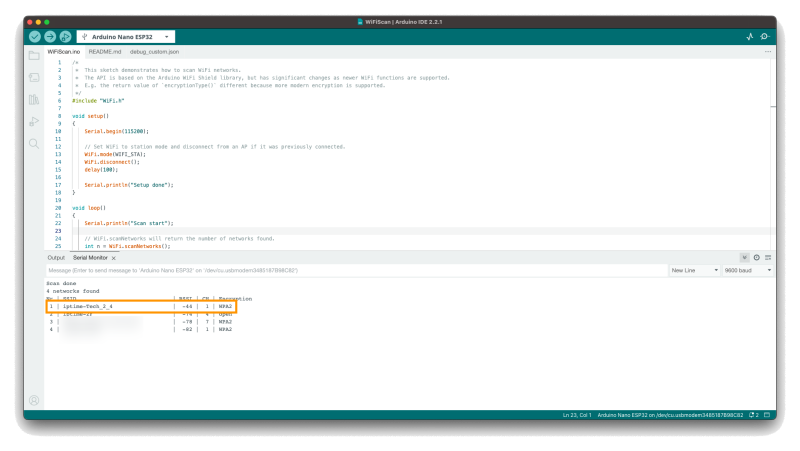Open the Search sidebar icon
The width and height of the screenshot is (800, 451).
pos(34,143)
